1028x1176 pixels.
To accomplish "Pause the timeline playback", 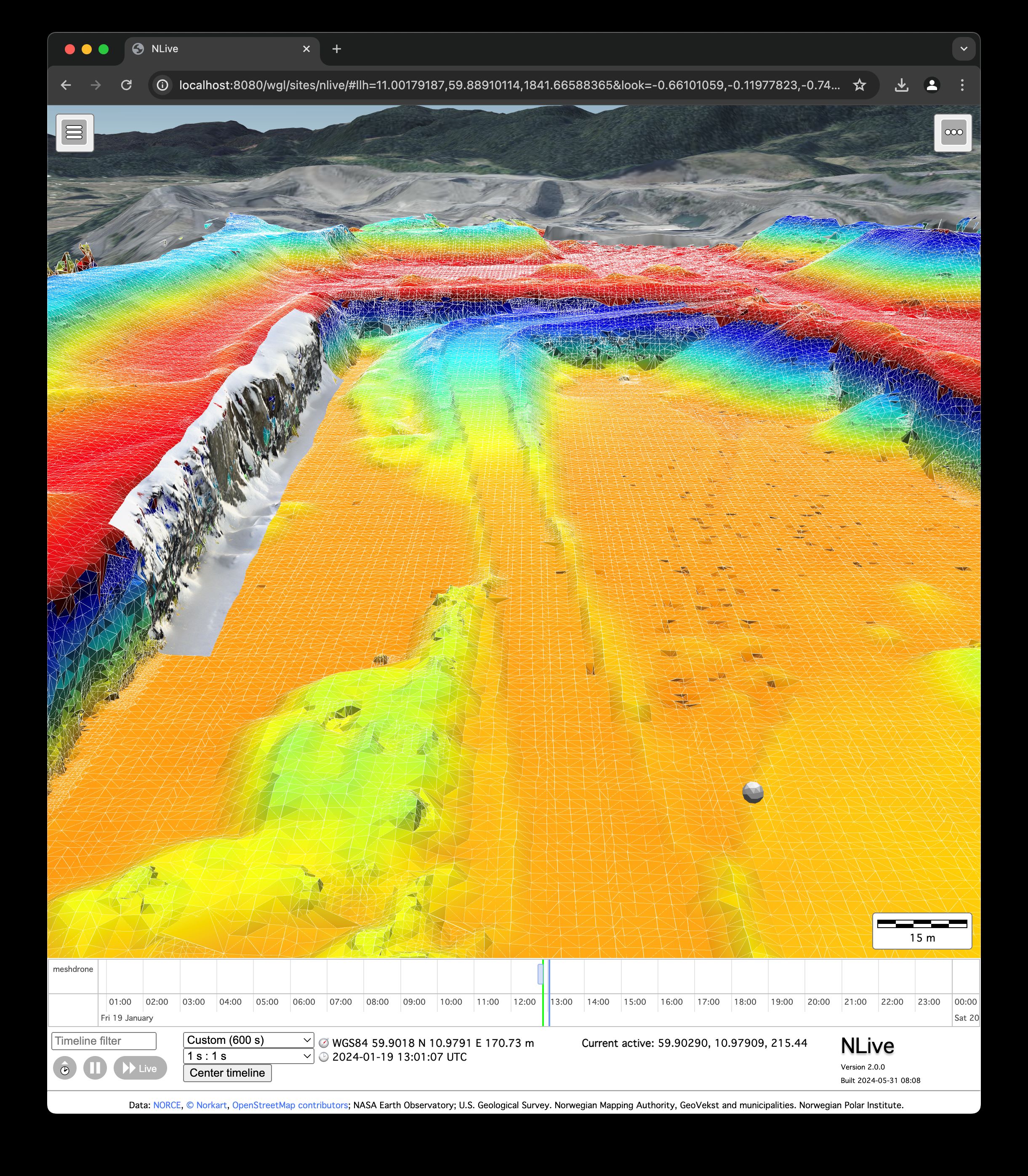I will click(x=95, y=1068).
